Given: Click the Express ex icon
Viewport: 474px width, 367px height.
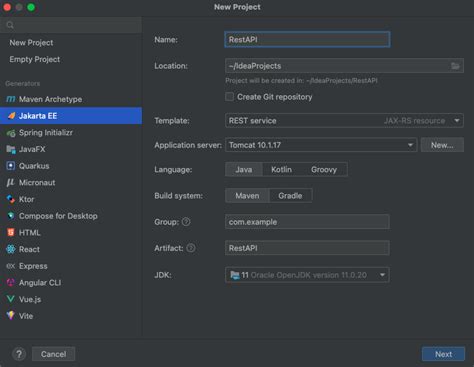Looking at the screenshot, I should click(x=11, y=266).
